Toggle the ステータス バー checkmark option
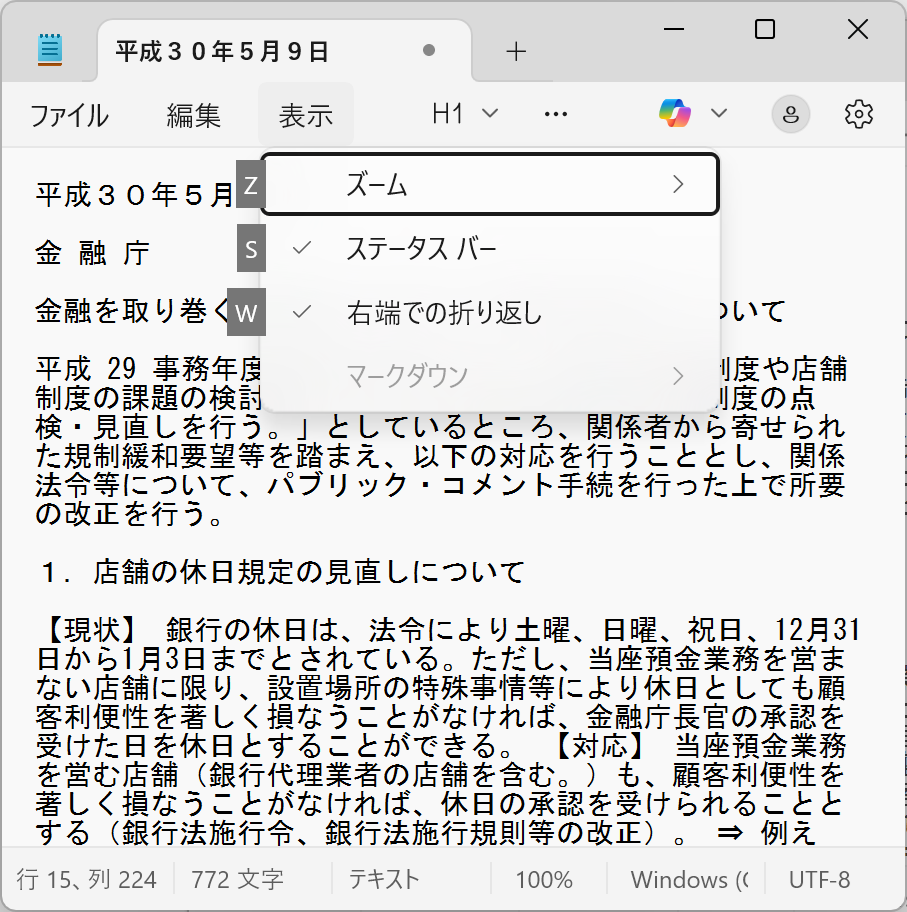The height and width of the screenshot is (912, 907). coord(420,249)
